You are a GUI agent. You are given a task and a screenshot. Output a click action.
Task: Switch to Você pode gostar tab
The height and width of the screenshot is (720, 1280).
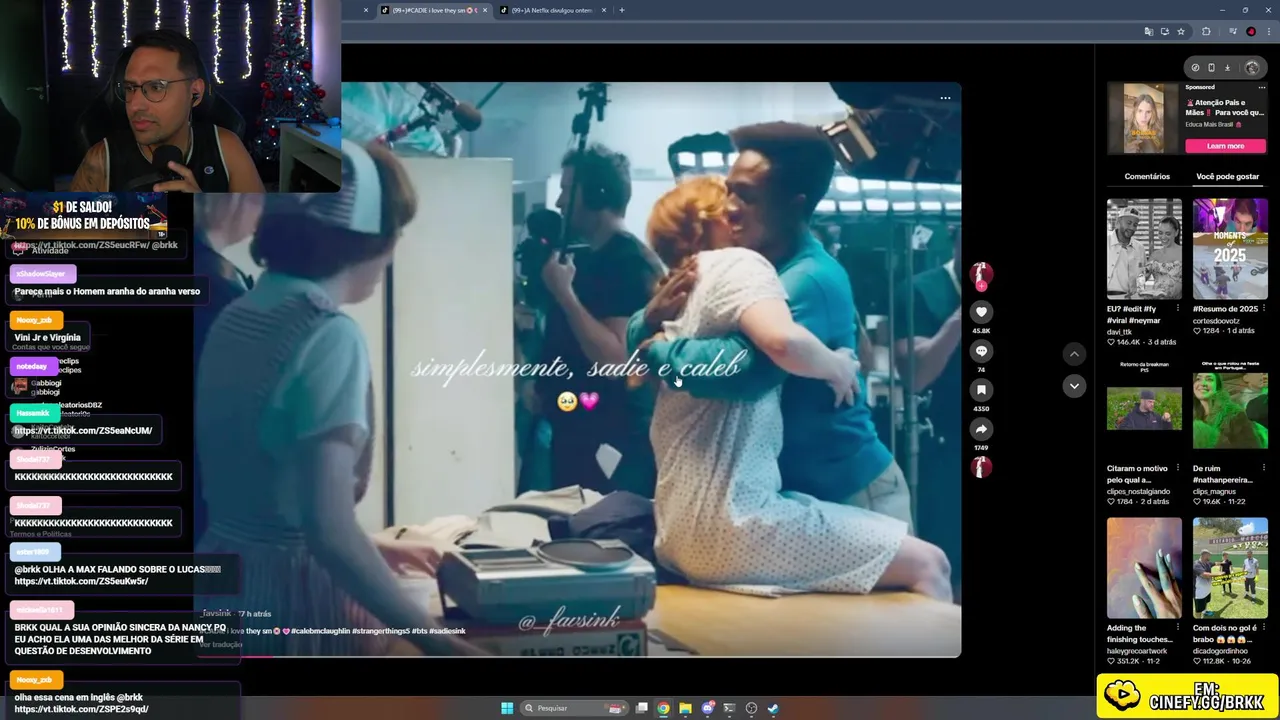[1228, 176]
